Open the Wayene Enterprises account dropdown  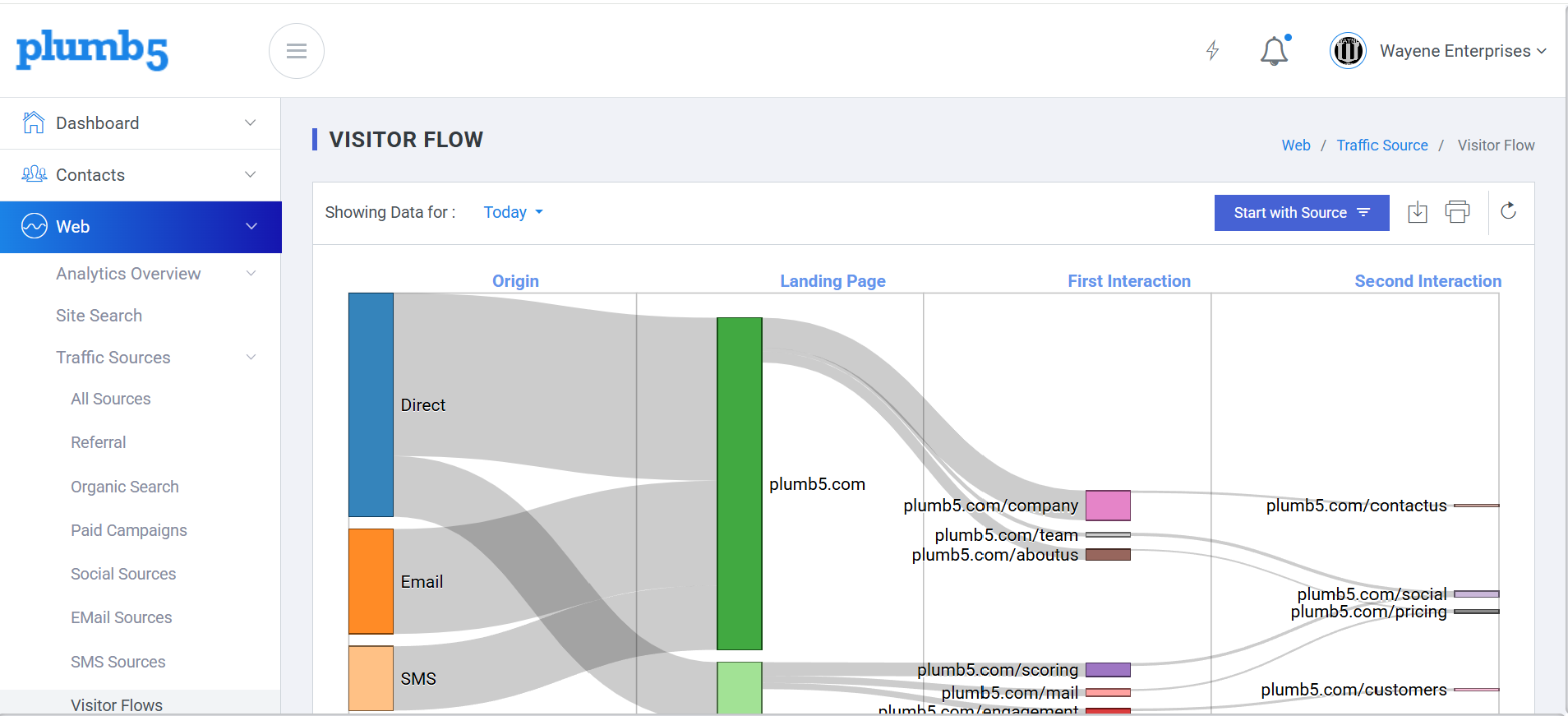(1463, 51)
